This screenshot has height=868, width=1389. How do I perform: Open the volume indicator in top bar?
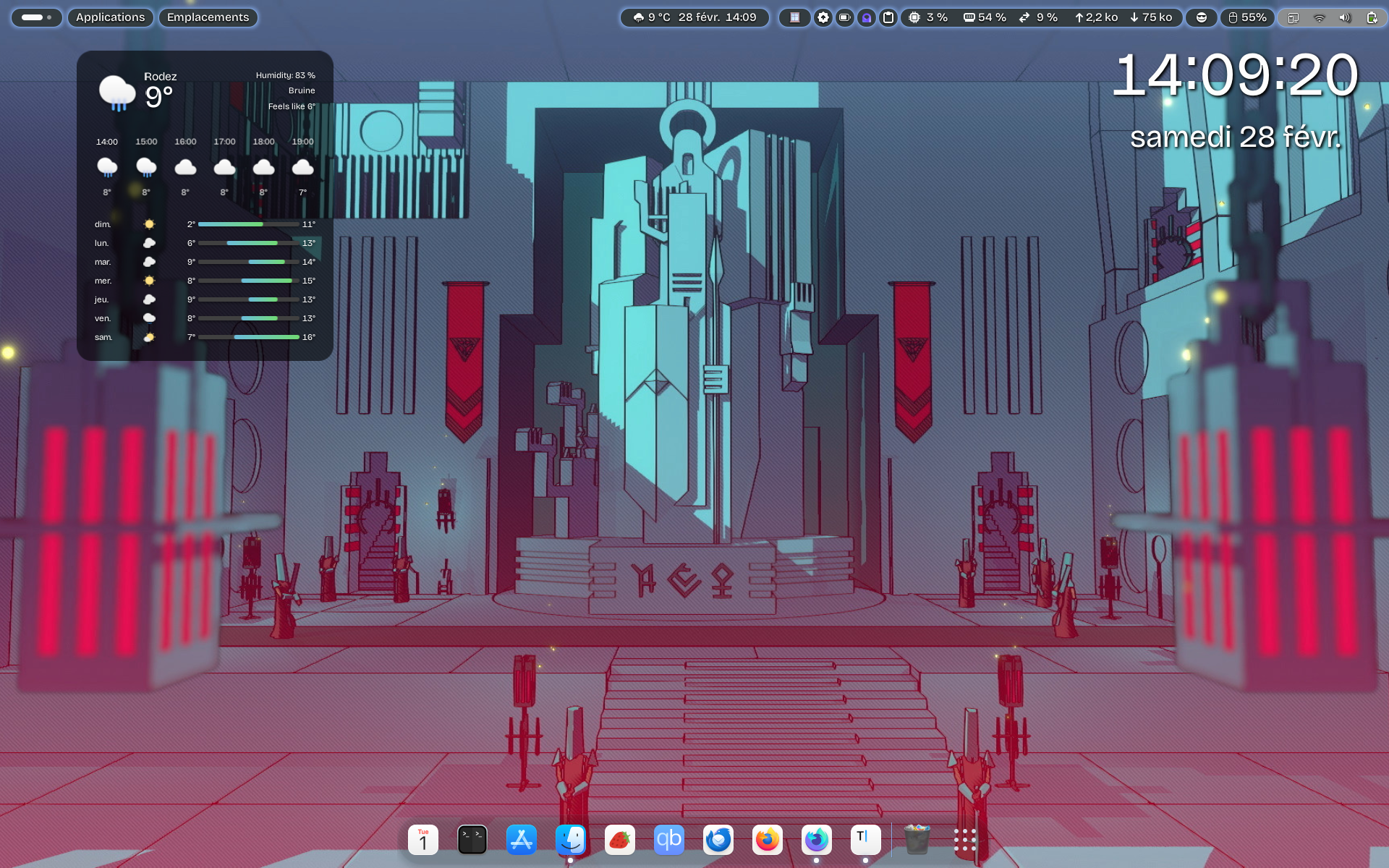click(x=1344, y=17)
